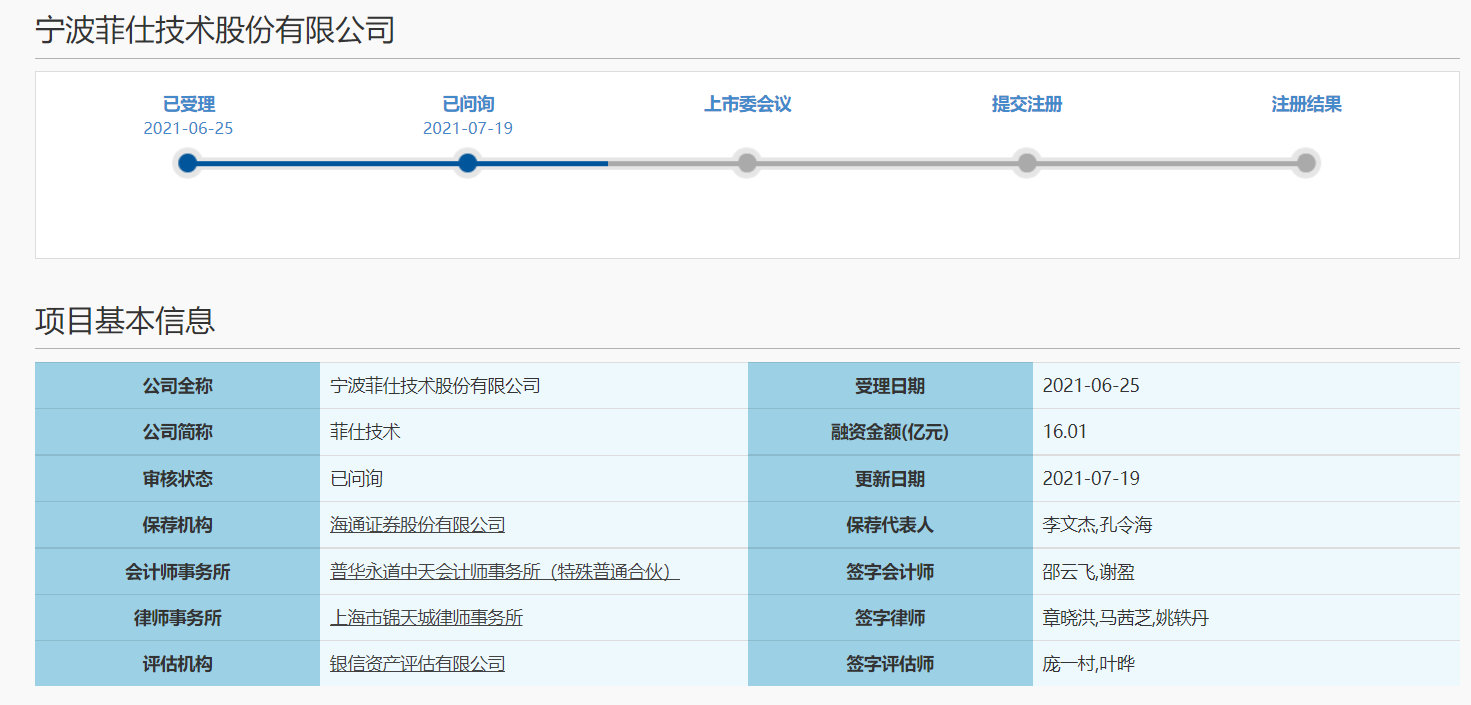This screenshot has width=1471, height=705.
Task: Select the 上市委会议 progress node circle
Action: (x=747, y=163)
